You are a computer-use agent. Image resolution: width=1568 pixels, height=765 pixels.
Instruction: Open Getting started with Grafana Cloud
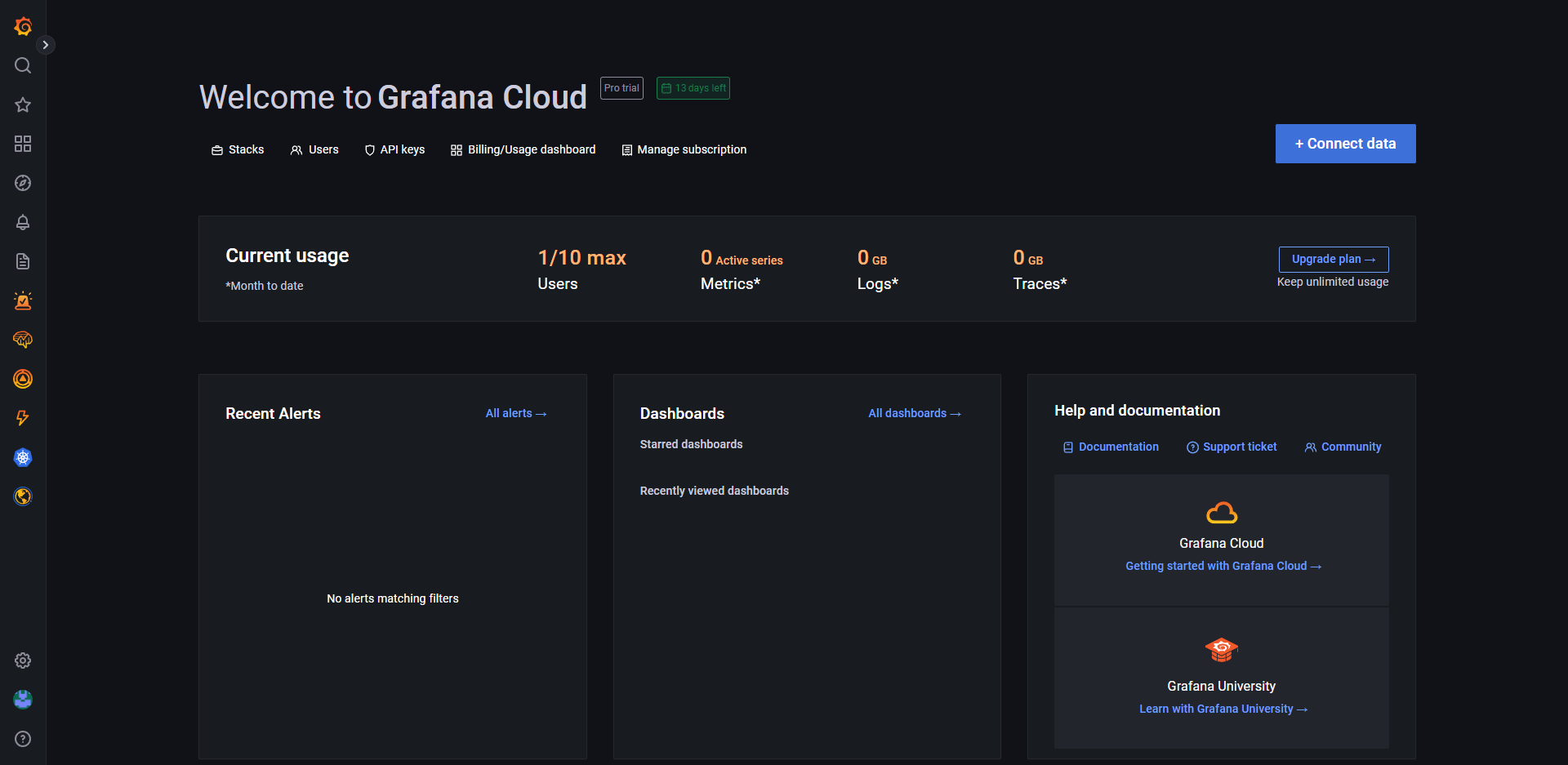tap(1223, 566)
